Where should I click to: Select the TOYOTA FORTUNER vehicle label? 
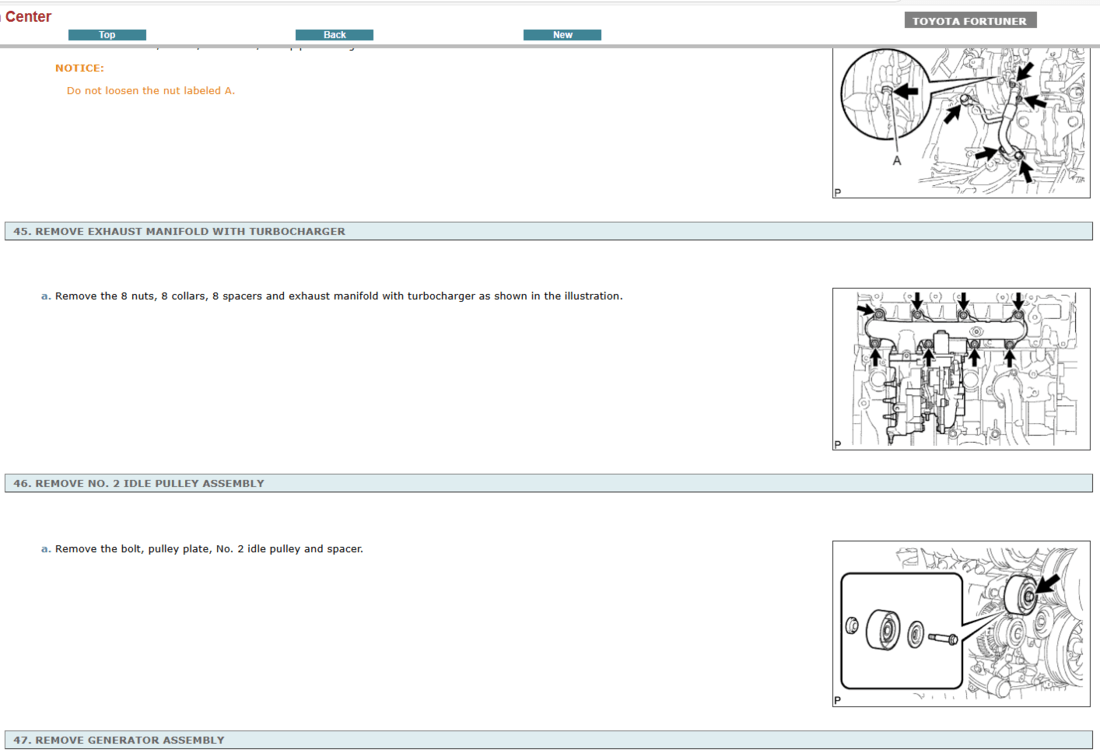coord(969,21)
